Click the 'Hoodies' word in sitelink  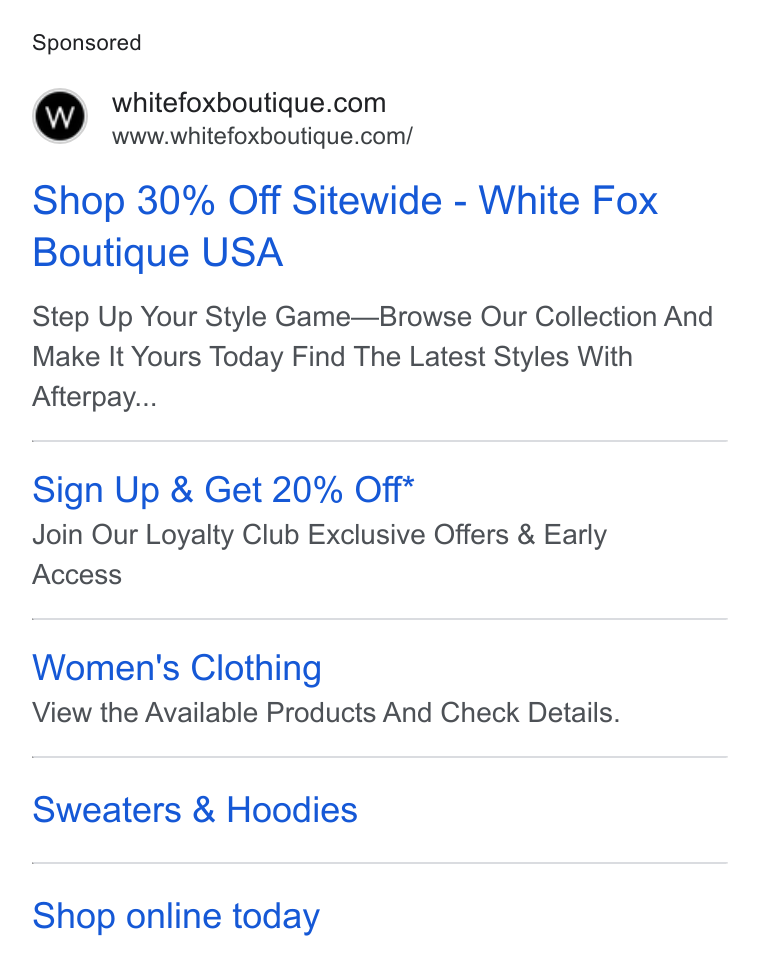click(292, 810)
